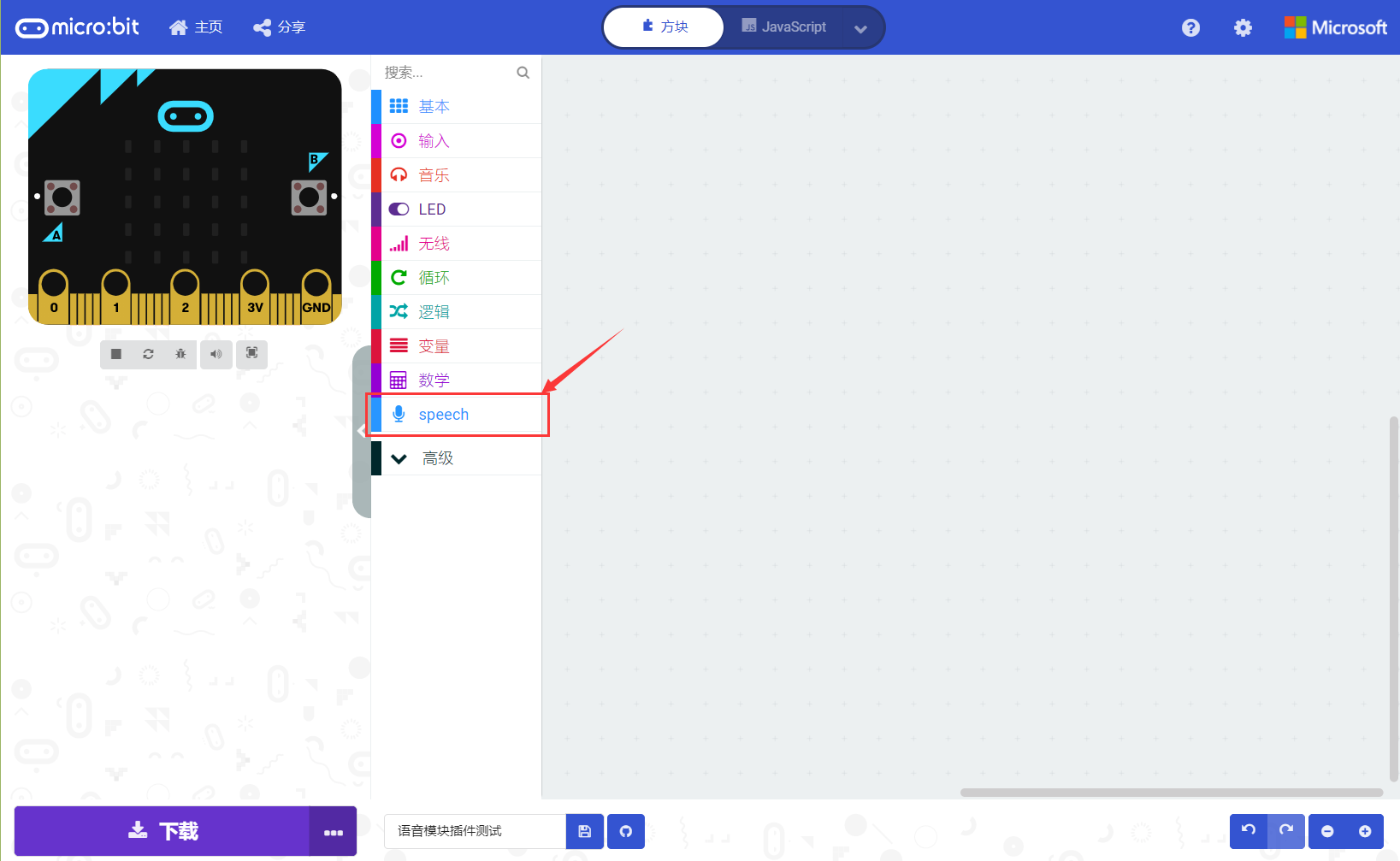1400x861 pixels.
Task: Open the speech block category
Action: click(x=444, y=414)
